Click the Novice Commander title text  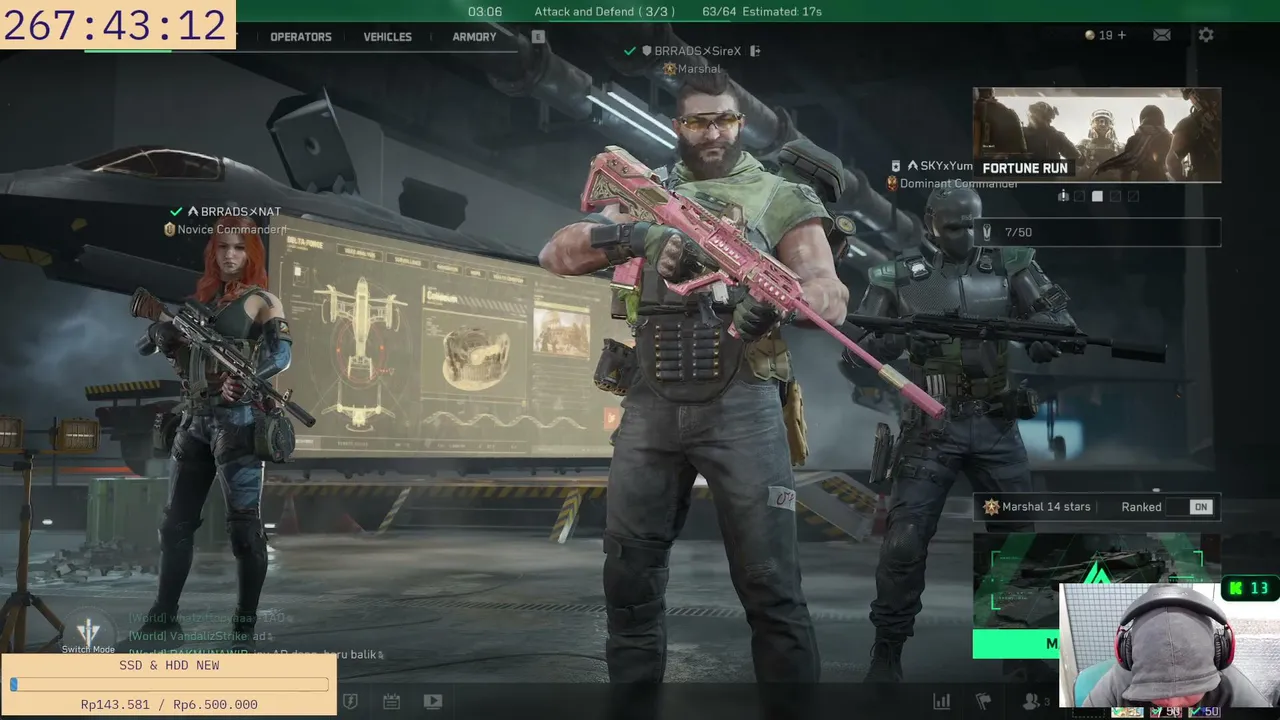(231, 230)
